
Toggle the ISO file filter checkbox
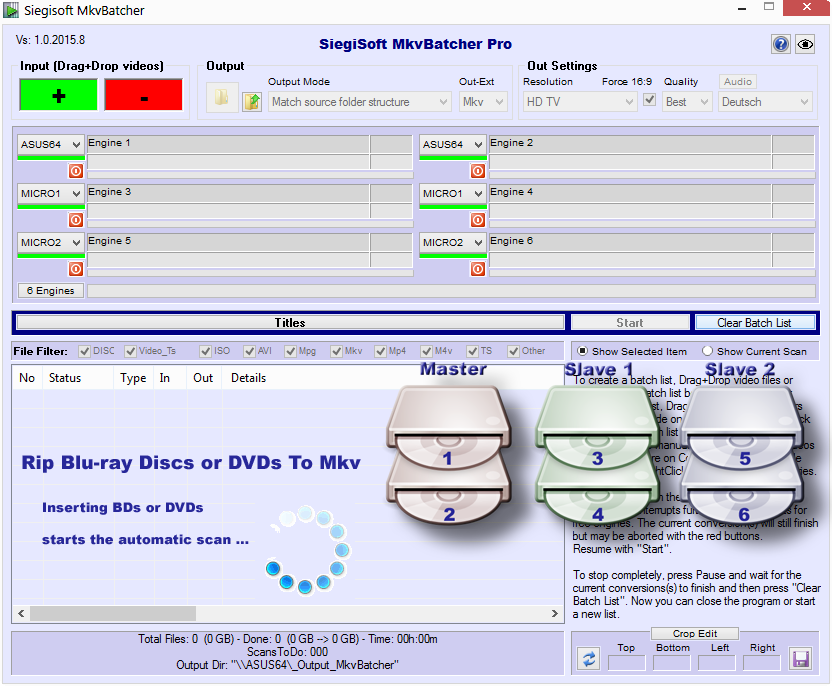tap(205, 351)
